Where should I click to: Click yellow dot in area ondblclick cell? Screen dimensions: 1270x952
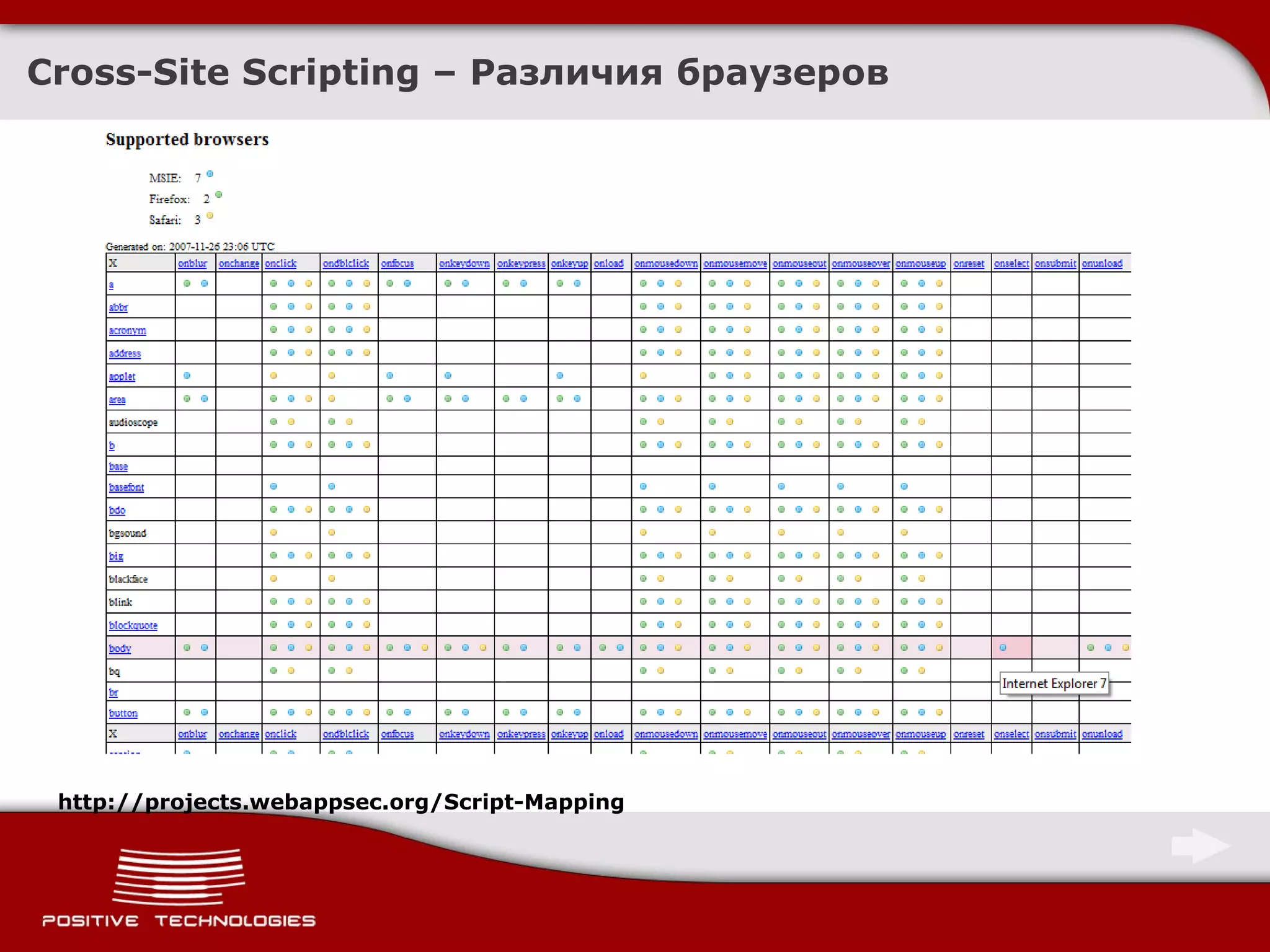(x=332, y=399)
